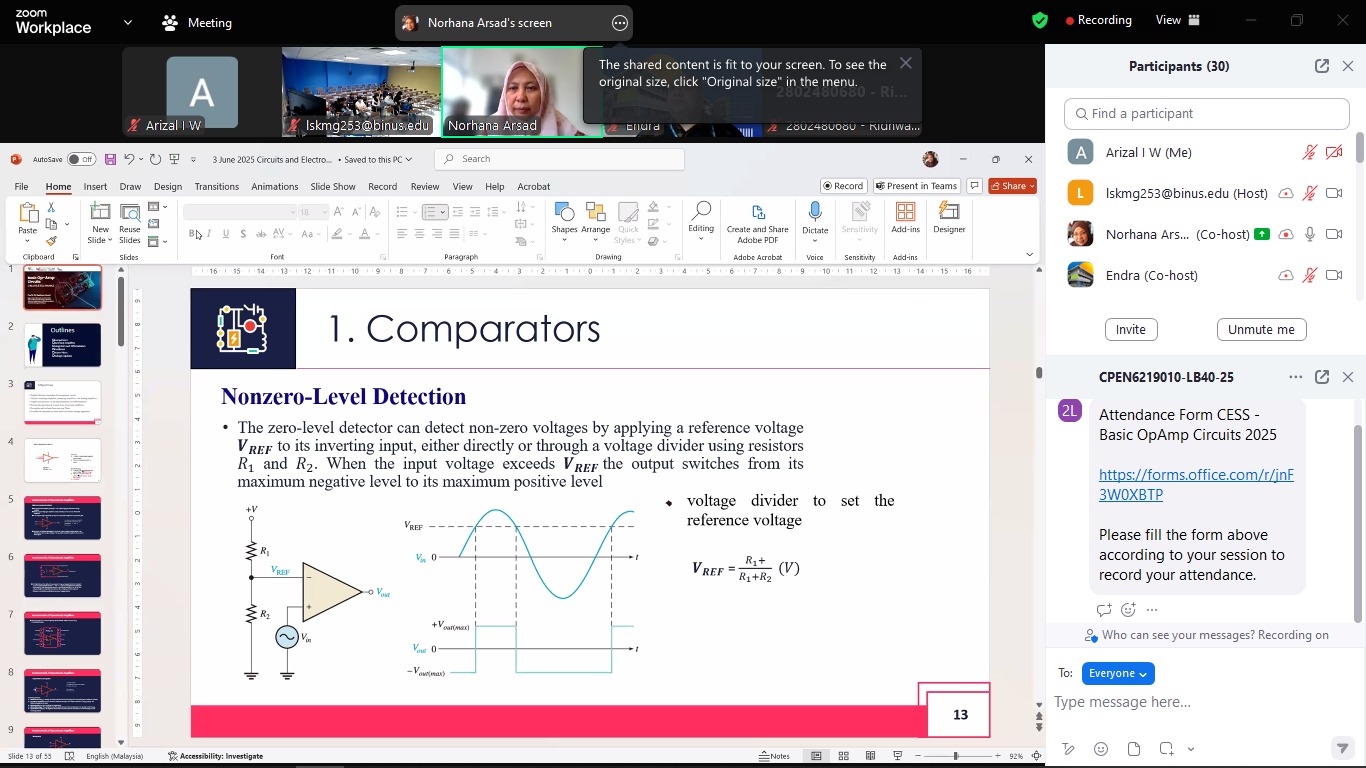Image resolution: width=1366 pixels, height=768 pixels.
Task: Open the File menu in PowerPoint
Action: [x=21, y=186]
